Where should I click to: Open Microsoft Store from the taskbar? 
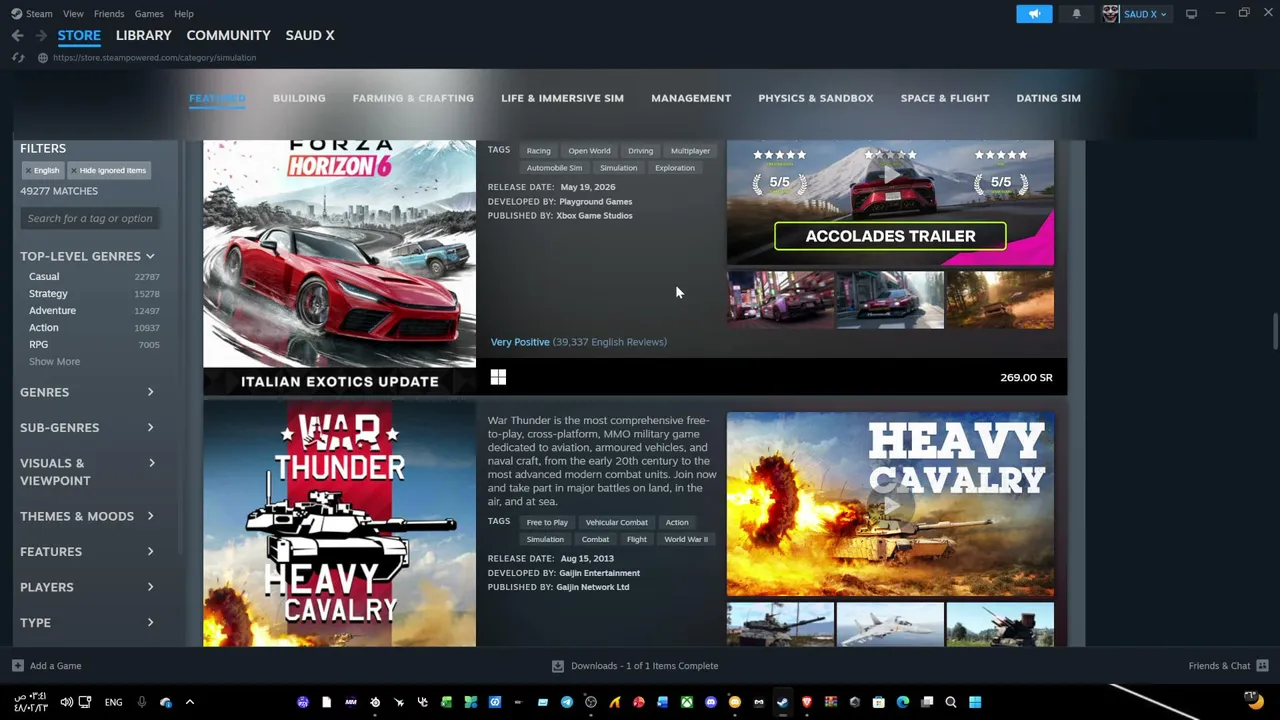[879, 702]
